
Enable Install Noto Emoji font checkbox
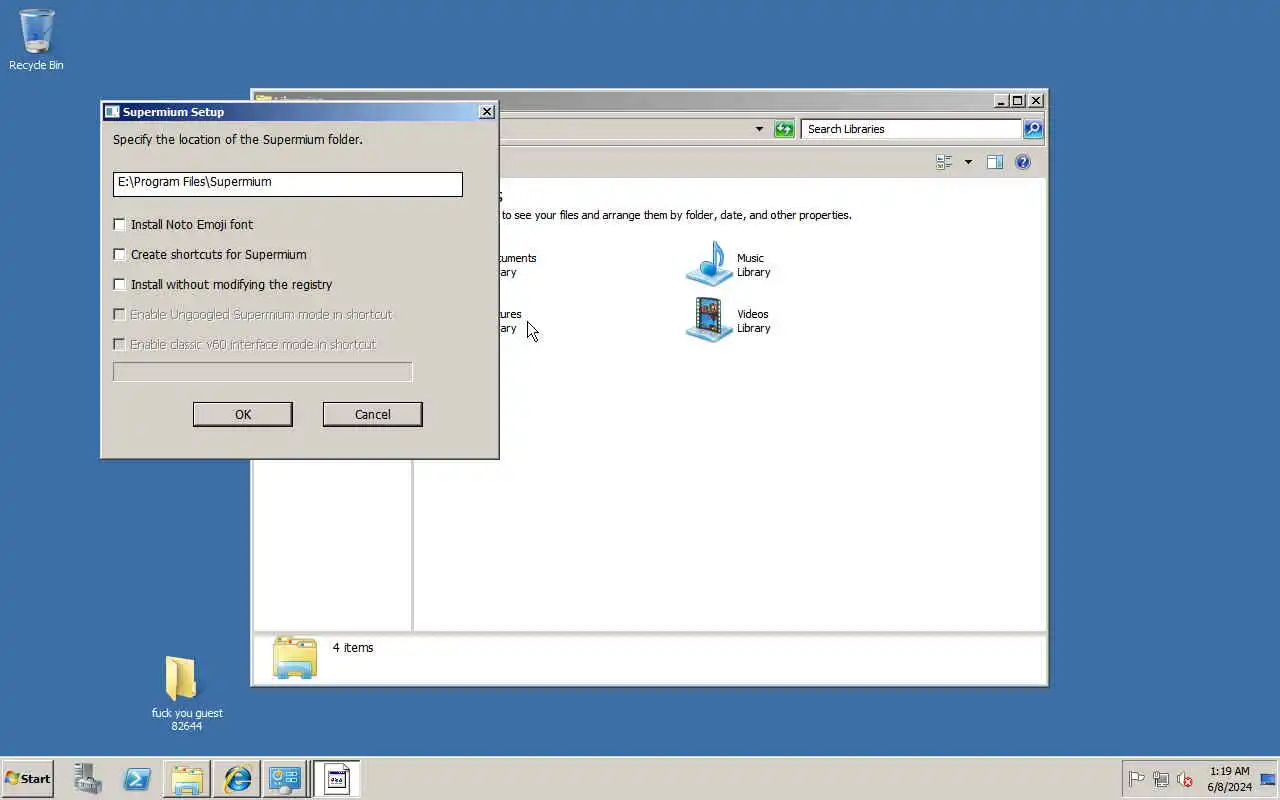click(120, 225)
